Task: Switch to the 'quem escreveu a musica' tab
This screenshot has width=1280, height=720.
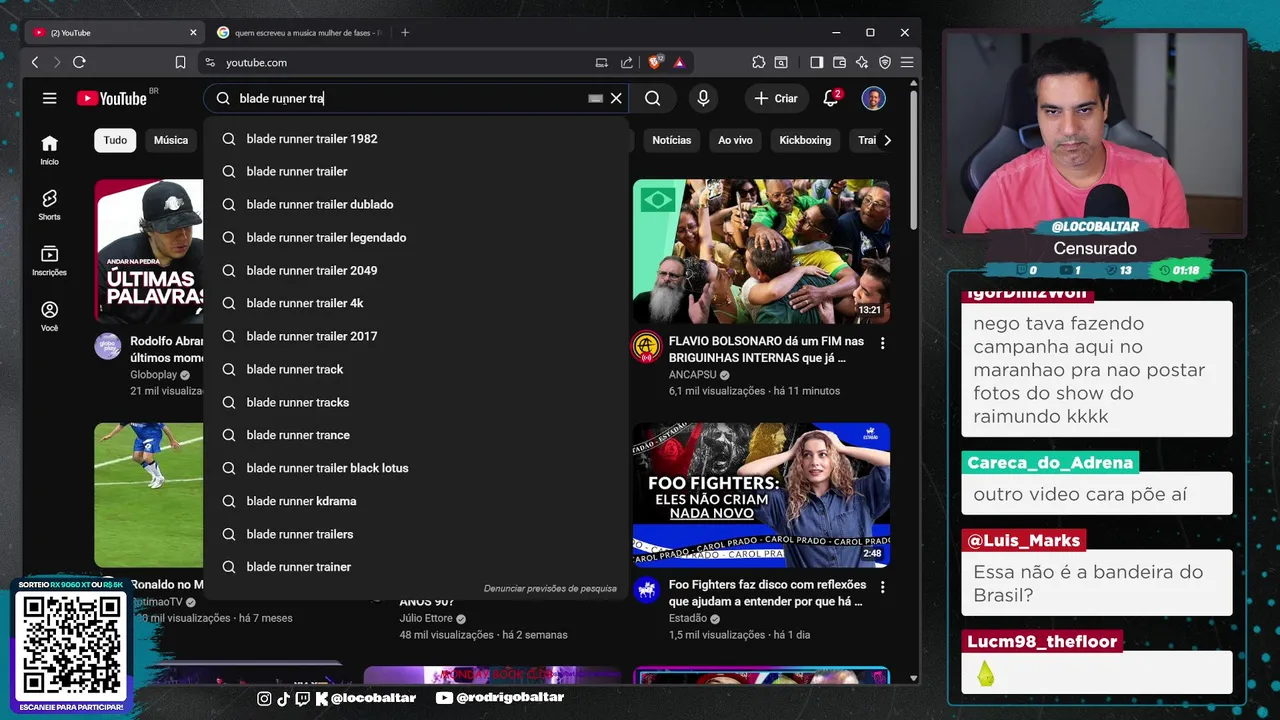Action: pyautogui.click(x=301, y=33)
